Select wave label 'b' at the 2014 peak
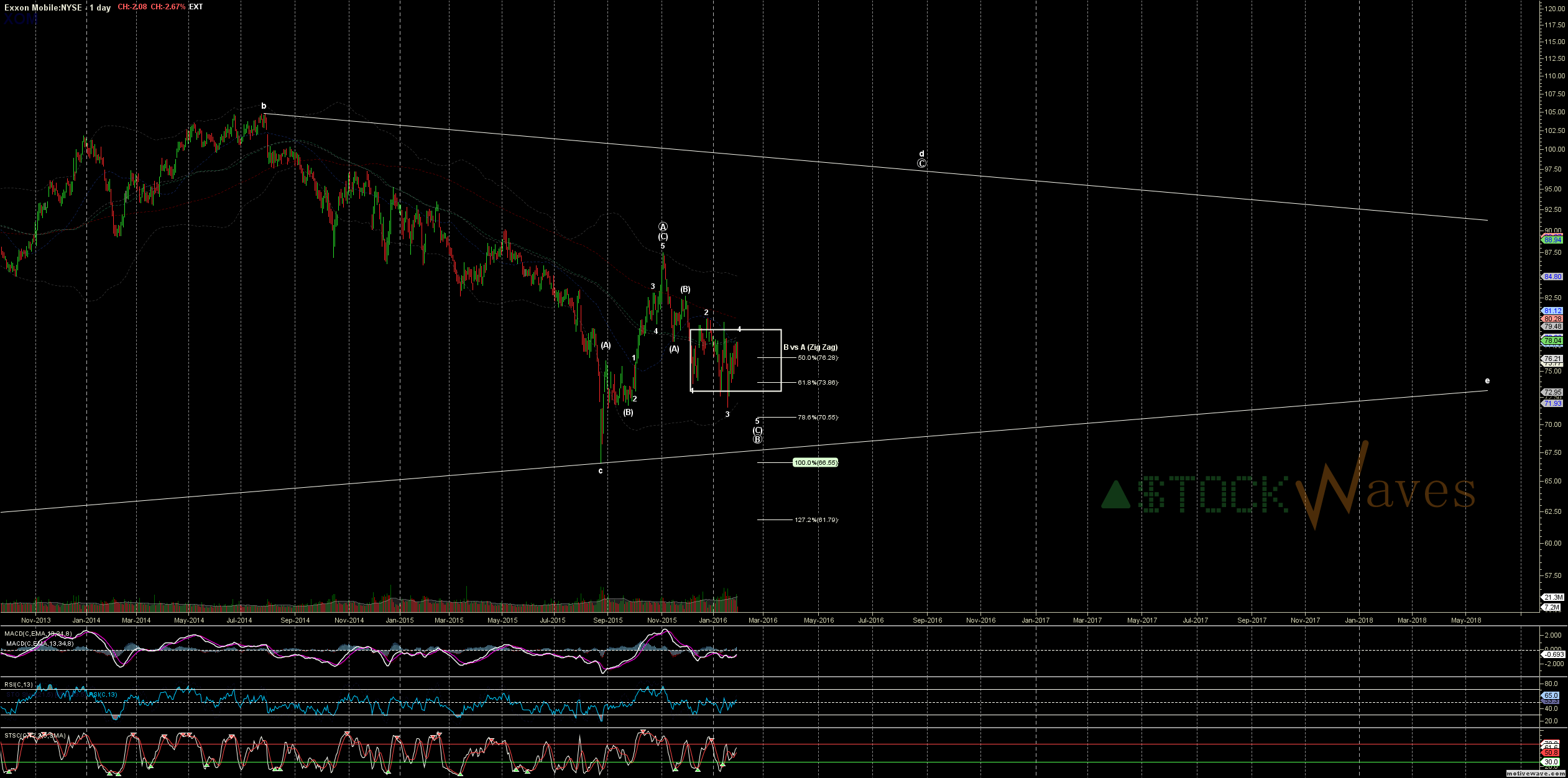This screenshot has width=1568, height=778. click(x=264, y=106)
